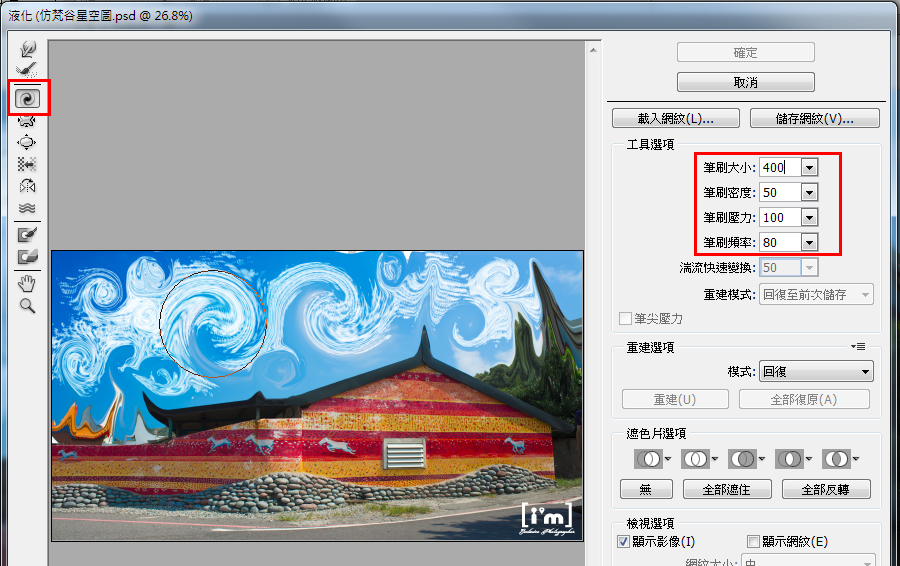Viewport: 900px width, 566px height.
Task: Click the 全部遮住 button
Action: pos(727,489)
